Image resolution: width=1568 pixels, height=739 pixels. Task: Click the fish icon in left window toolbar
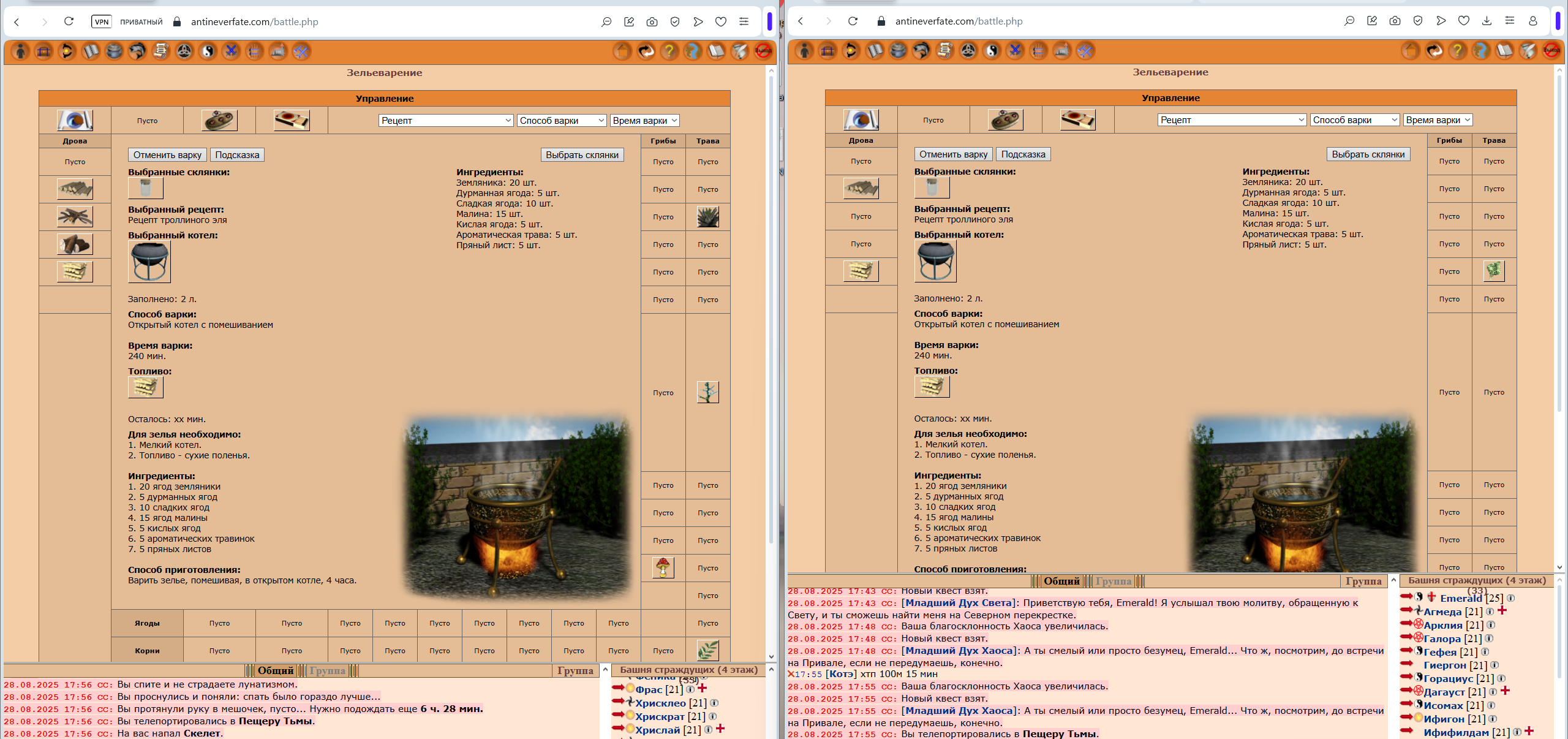[x=137, y=51]
